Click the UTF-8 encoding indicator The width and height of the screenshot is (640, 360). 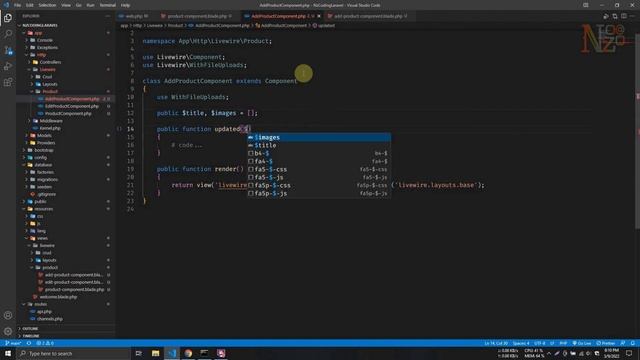(540, 343)
